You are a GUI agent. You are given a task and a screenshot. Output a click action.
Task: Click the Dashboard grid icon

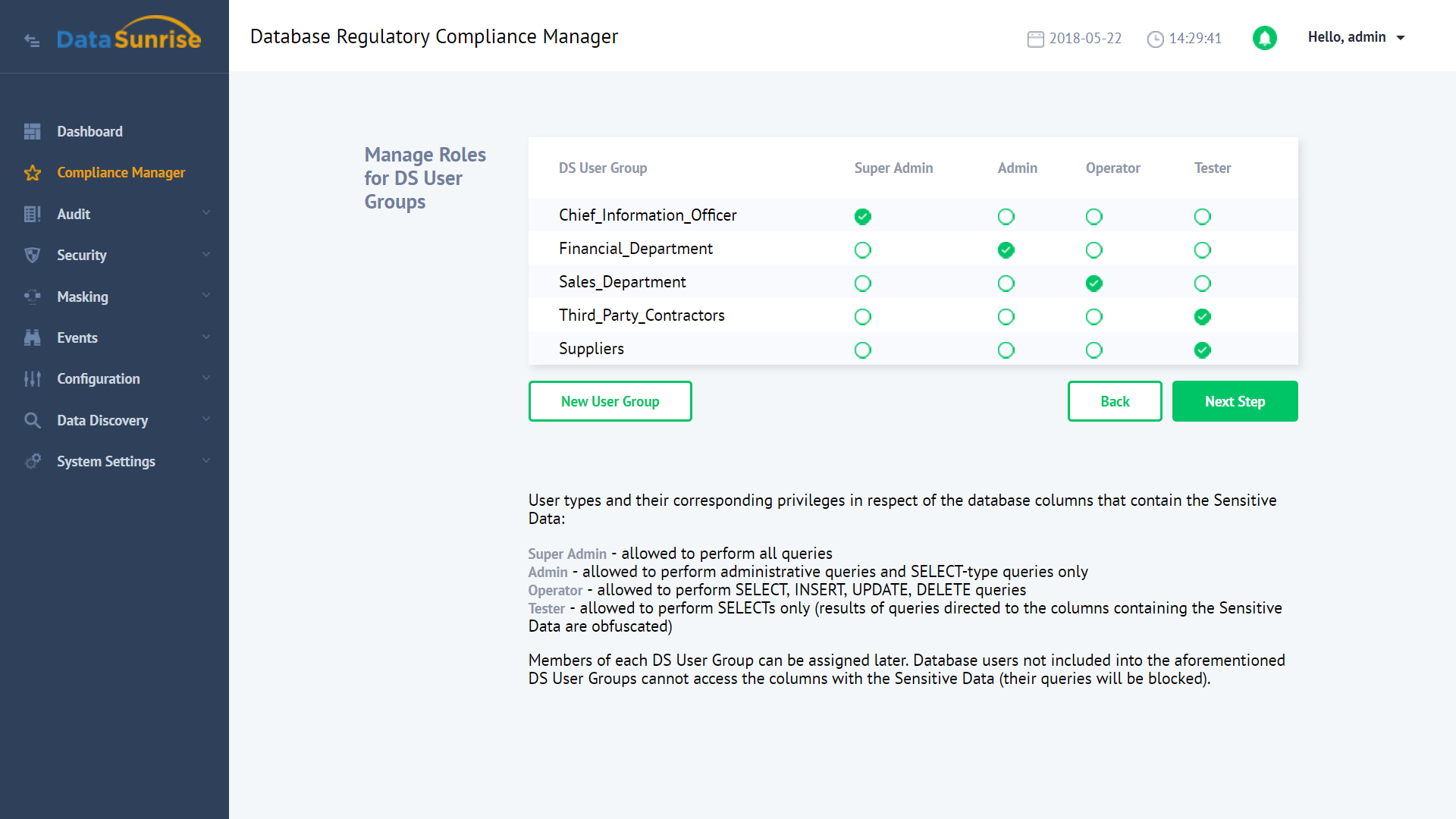click(x=32, y=132)
